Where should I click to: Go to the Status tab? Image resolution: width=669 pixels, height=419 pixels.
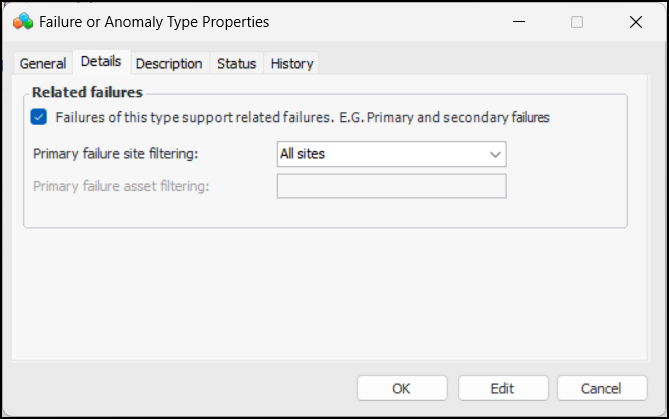[x=237, y=63]
